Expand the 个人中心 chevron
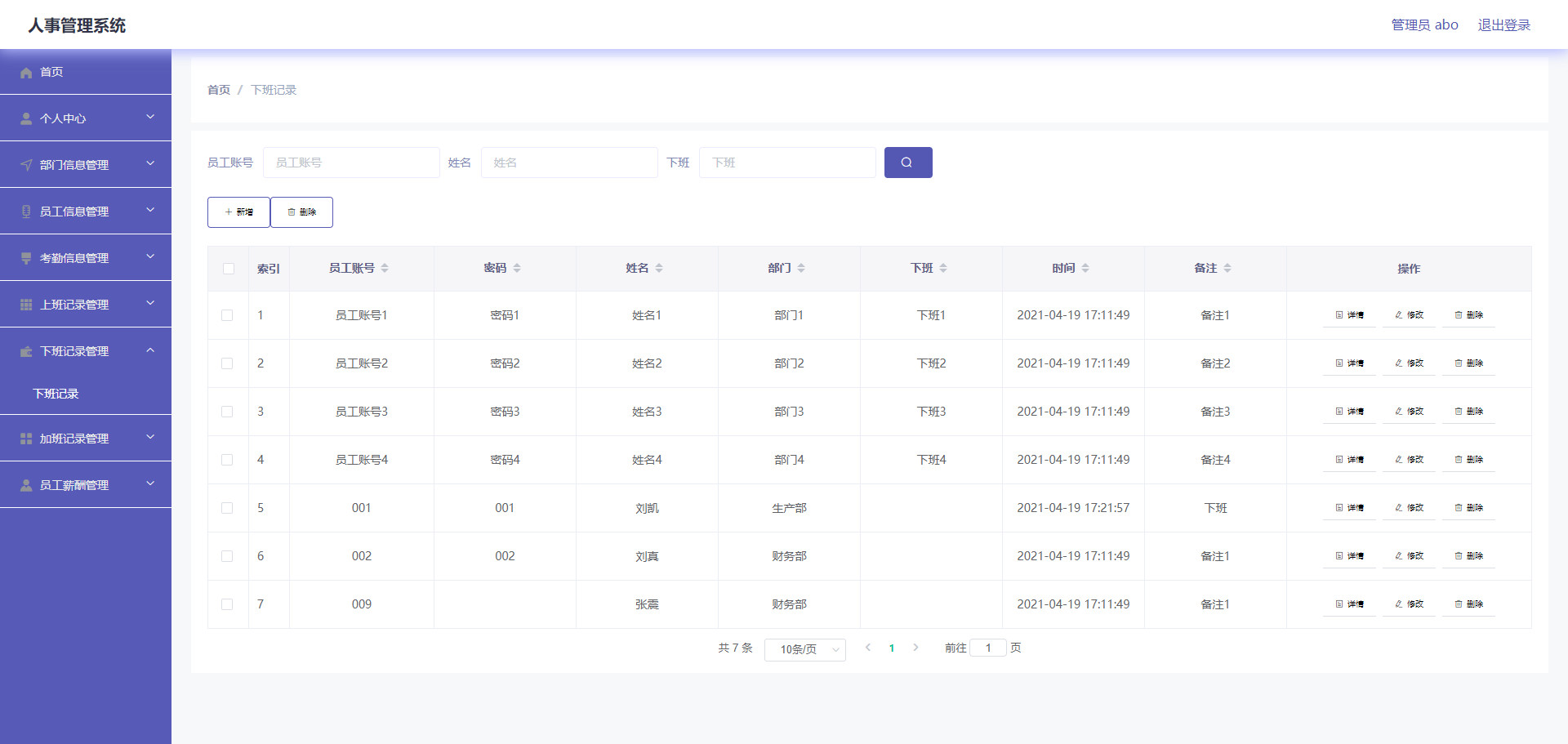The height and width of the screenshot is (744, 1568). tap(150, 117)
